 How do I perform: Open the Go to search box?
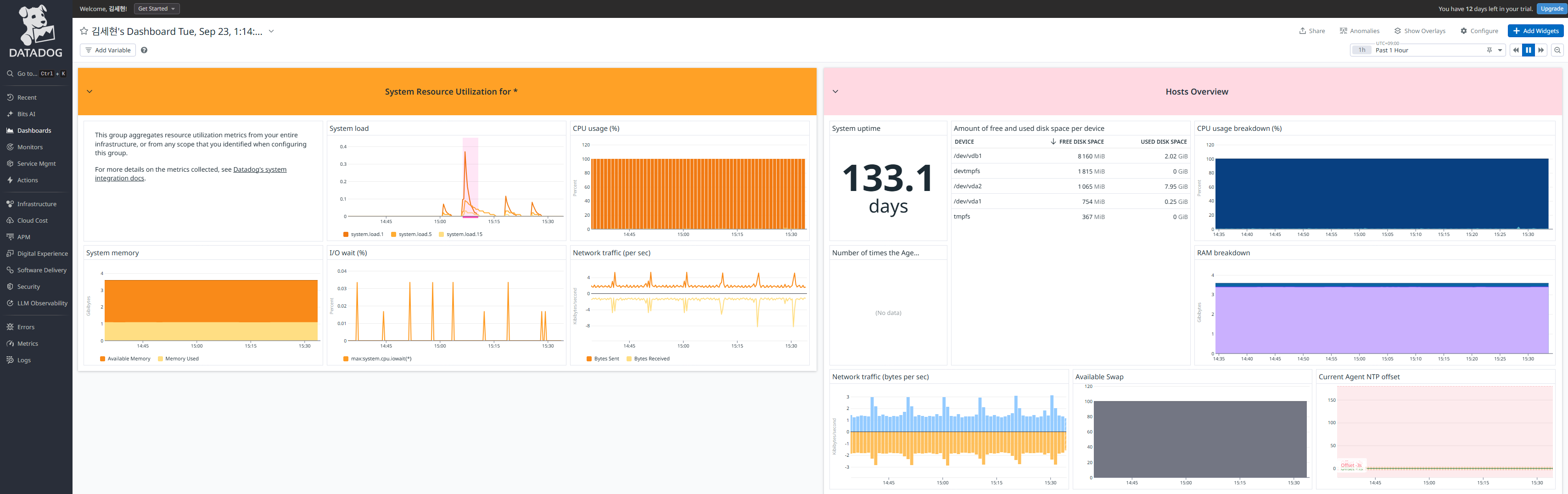click(36, 74)
